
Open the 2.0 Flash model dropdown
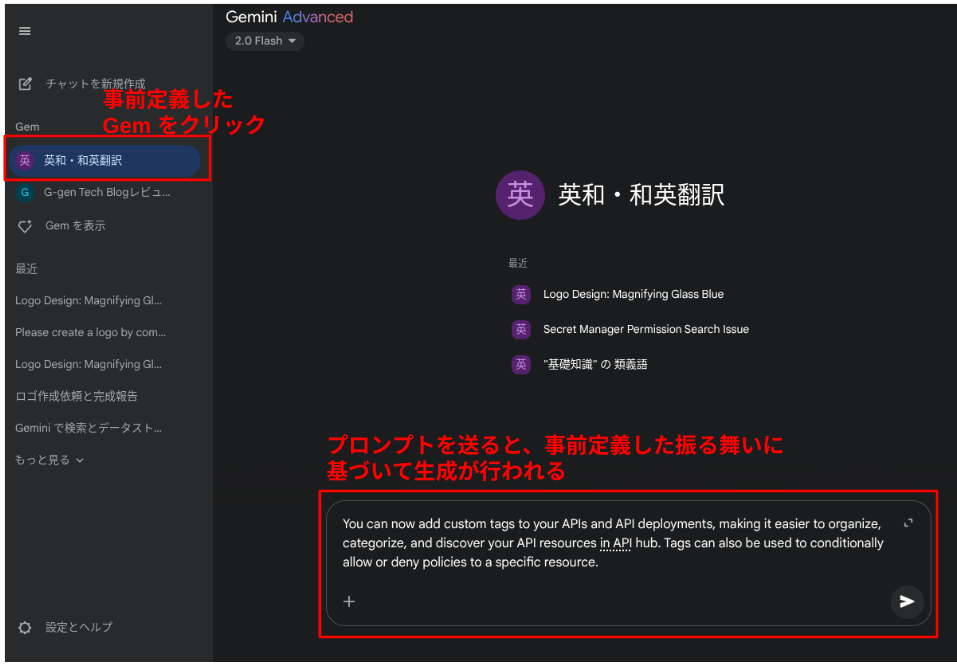coord(265,41)
